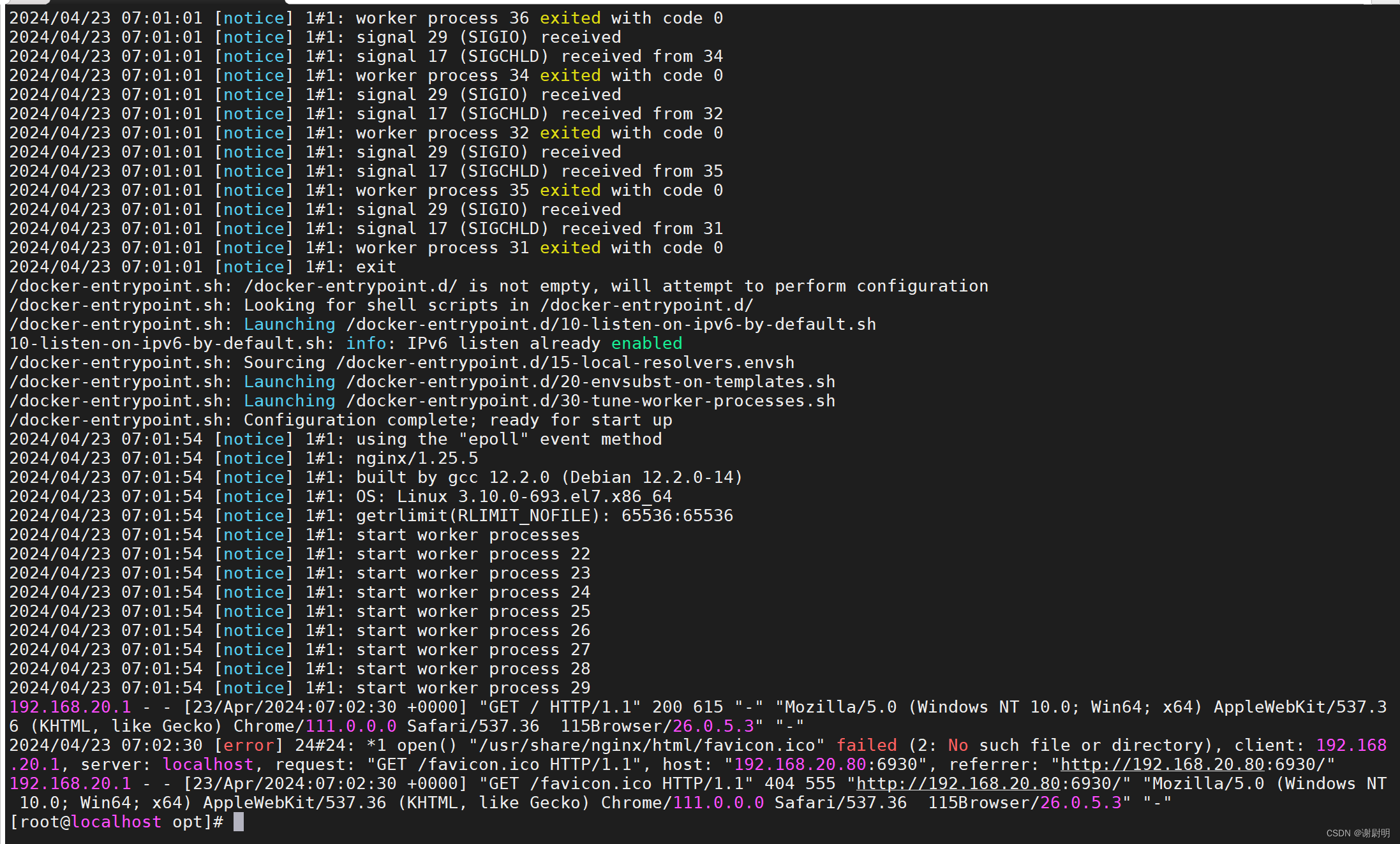Click the 'worker process 32 exited with code 0' line
The width and height of the screenshot is (1400, 844).
(366, 133)
